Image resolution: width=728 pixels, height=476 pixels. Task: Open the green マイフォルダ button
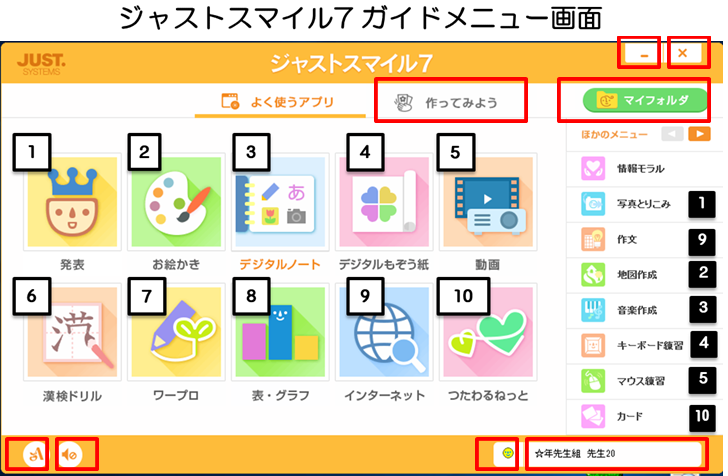645,100
